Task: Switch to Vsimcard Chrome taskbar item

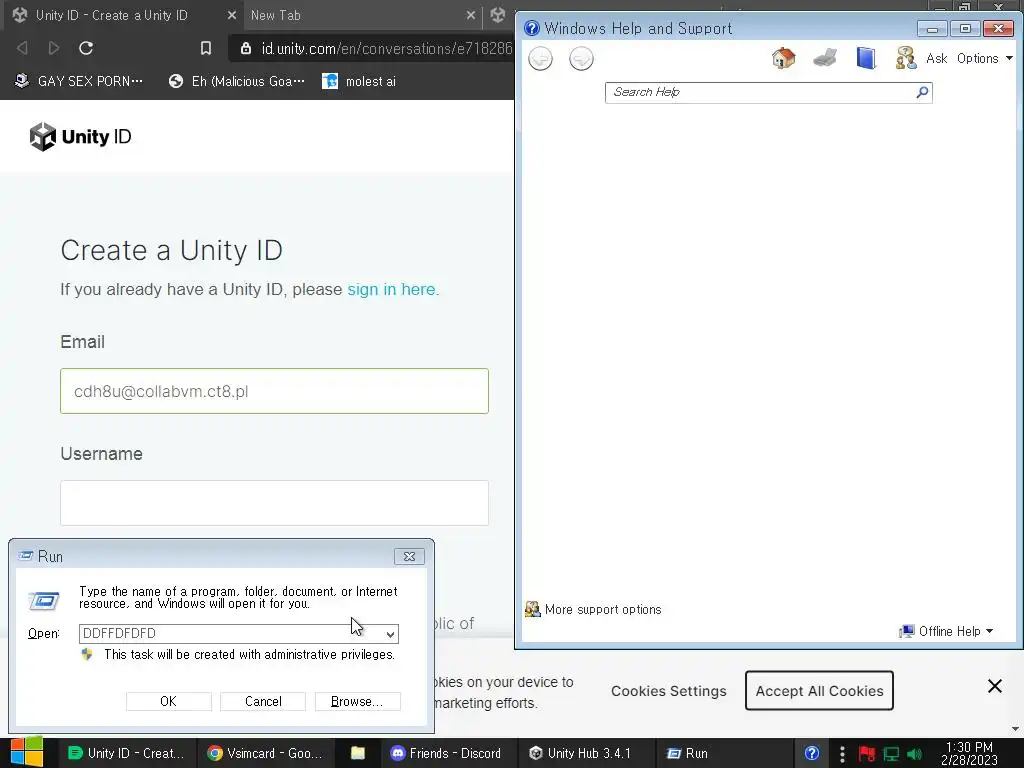Action: 266,753
